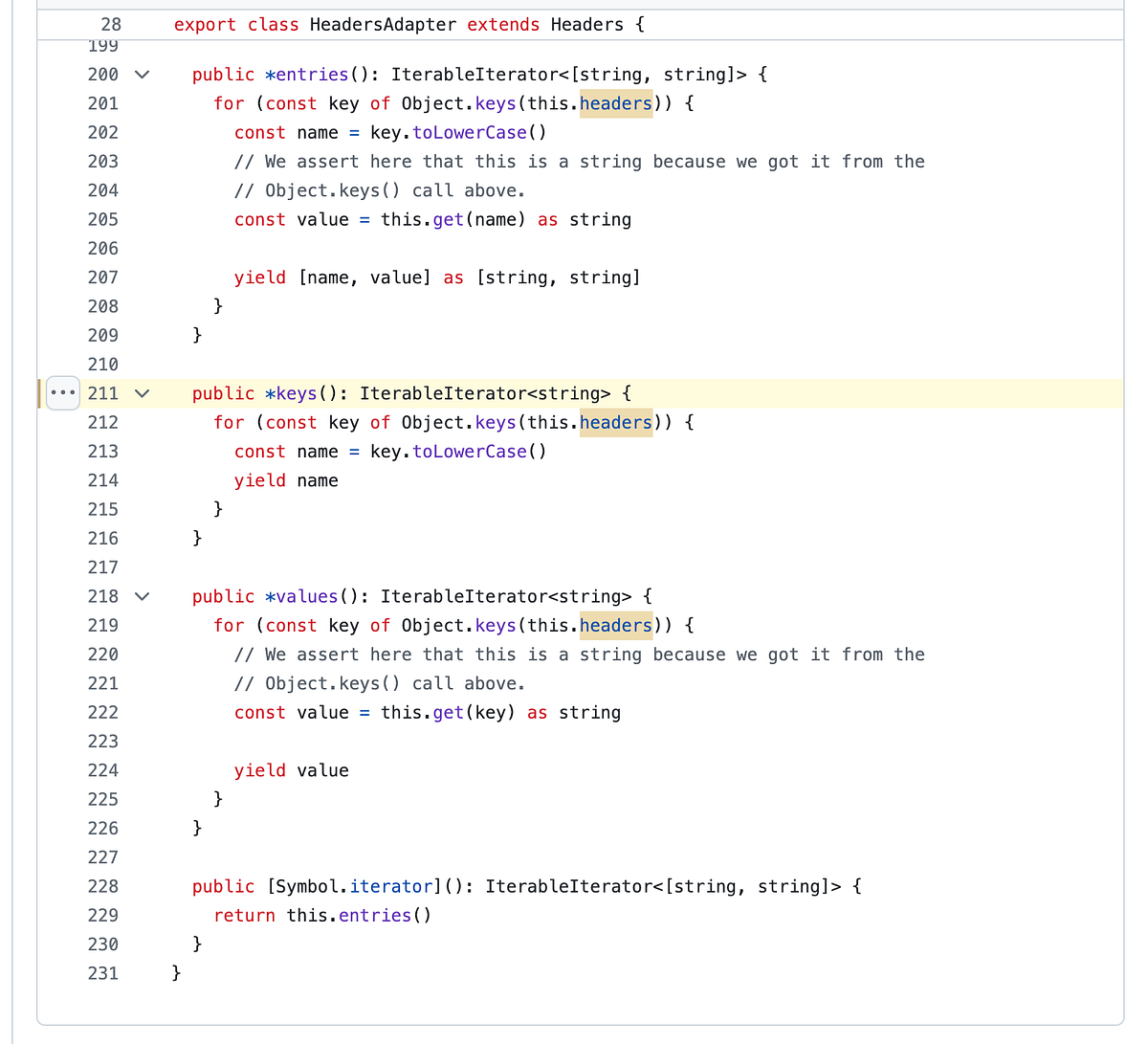Click highlighted headers symbol on line 212
The height and width of the screenshot is (1044, 1148).
tap(615, 422)
